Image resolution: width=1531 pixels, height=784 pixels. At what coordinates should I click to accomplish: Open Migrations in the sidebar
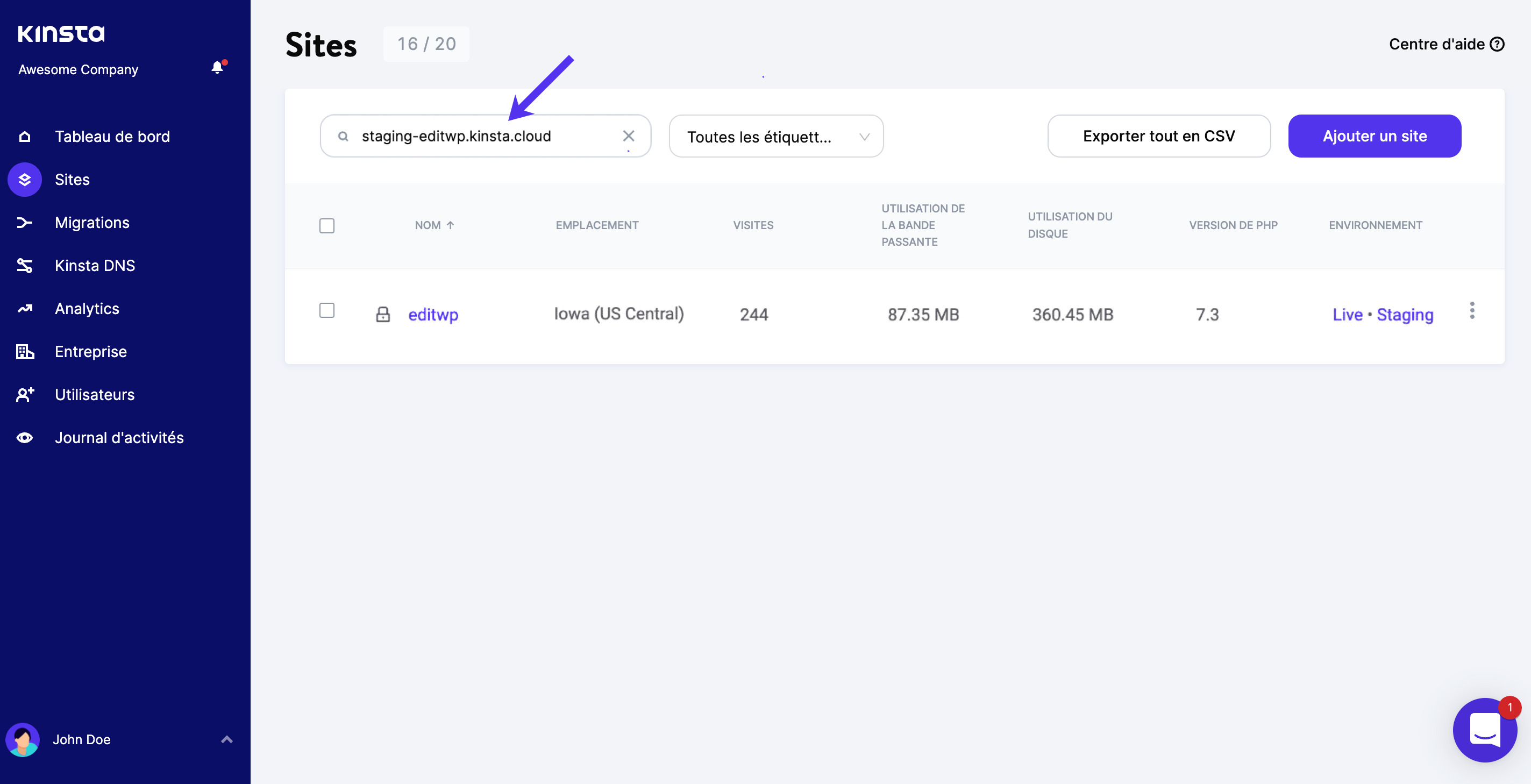[92, 223]
